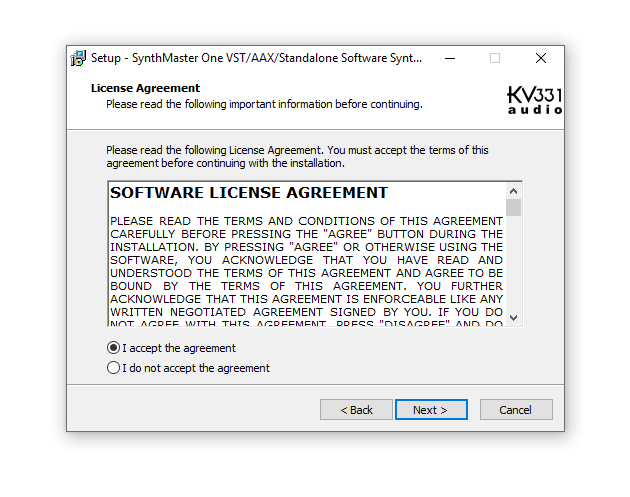Image resolution: width=630 pixels, height=497 pixels.
Task: Click the license text line starting "UNDERSTOOD THE TERMS"
Action: tap(307, 273)
